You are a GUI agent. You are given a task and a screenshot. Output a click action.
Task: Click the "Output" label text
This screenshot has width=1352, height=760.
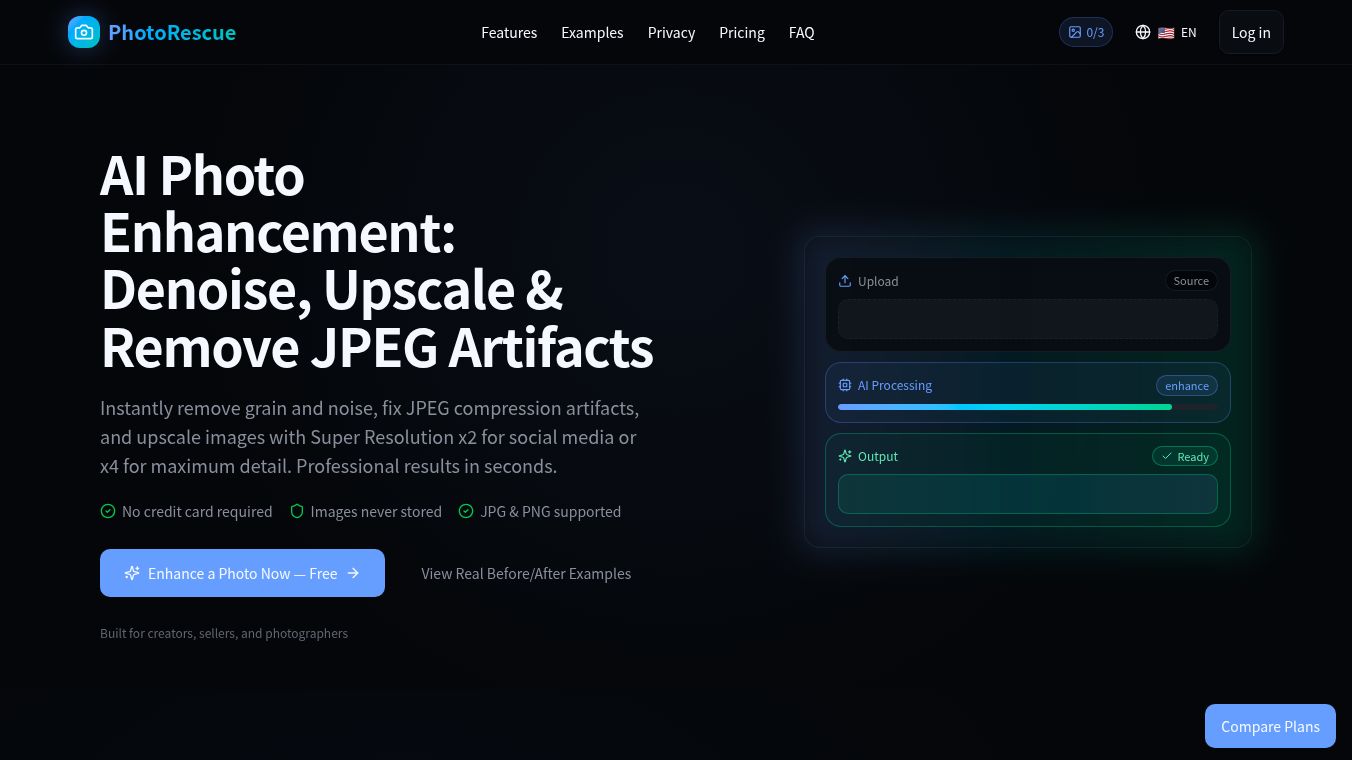[878, 456]
